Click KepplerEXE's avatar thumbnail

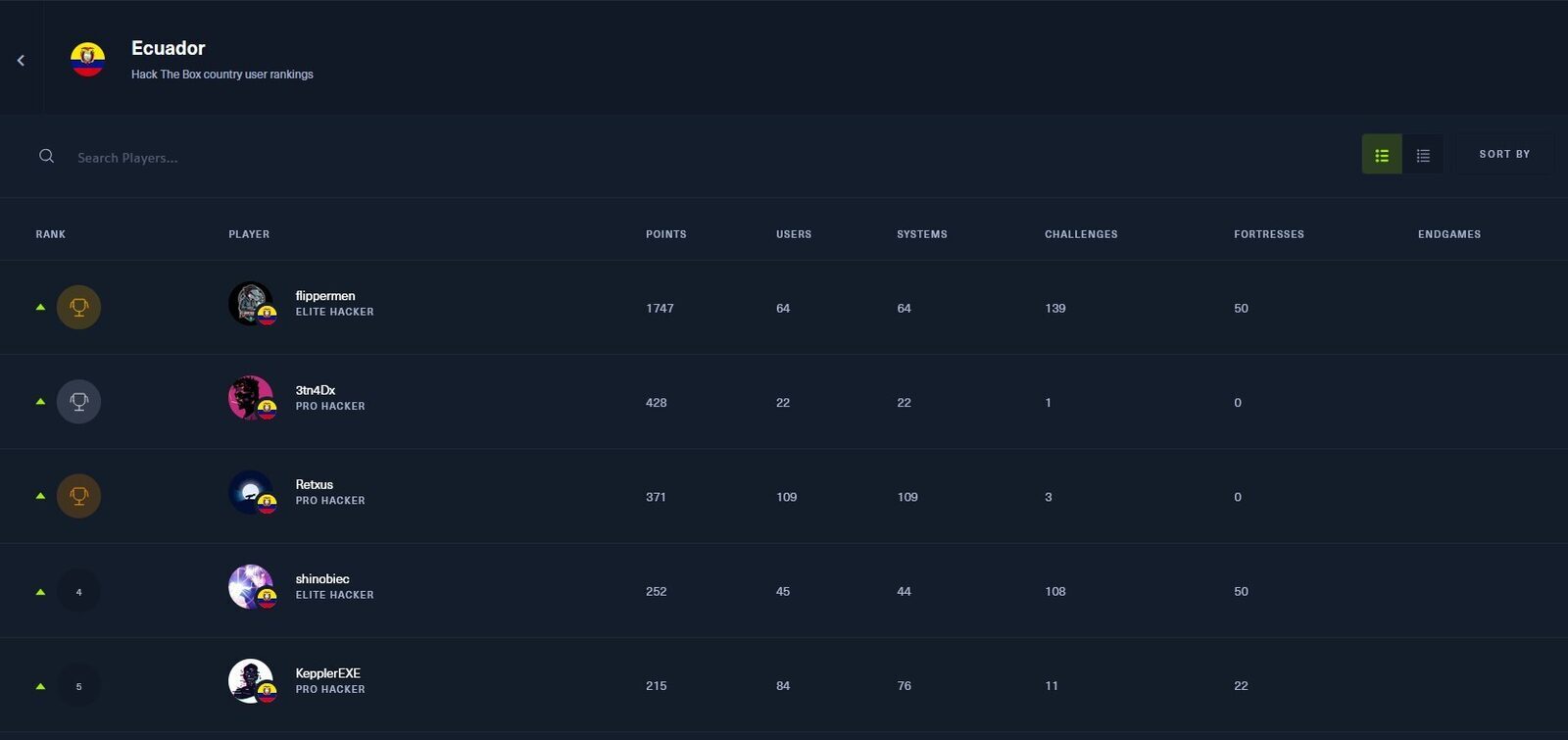click(252, 681)
